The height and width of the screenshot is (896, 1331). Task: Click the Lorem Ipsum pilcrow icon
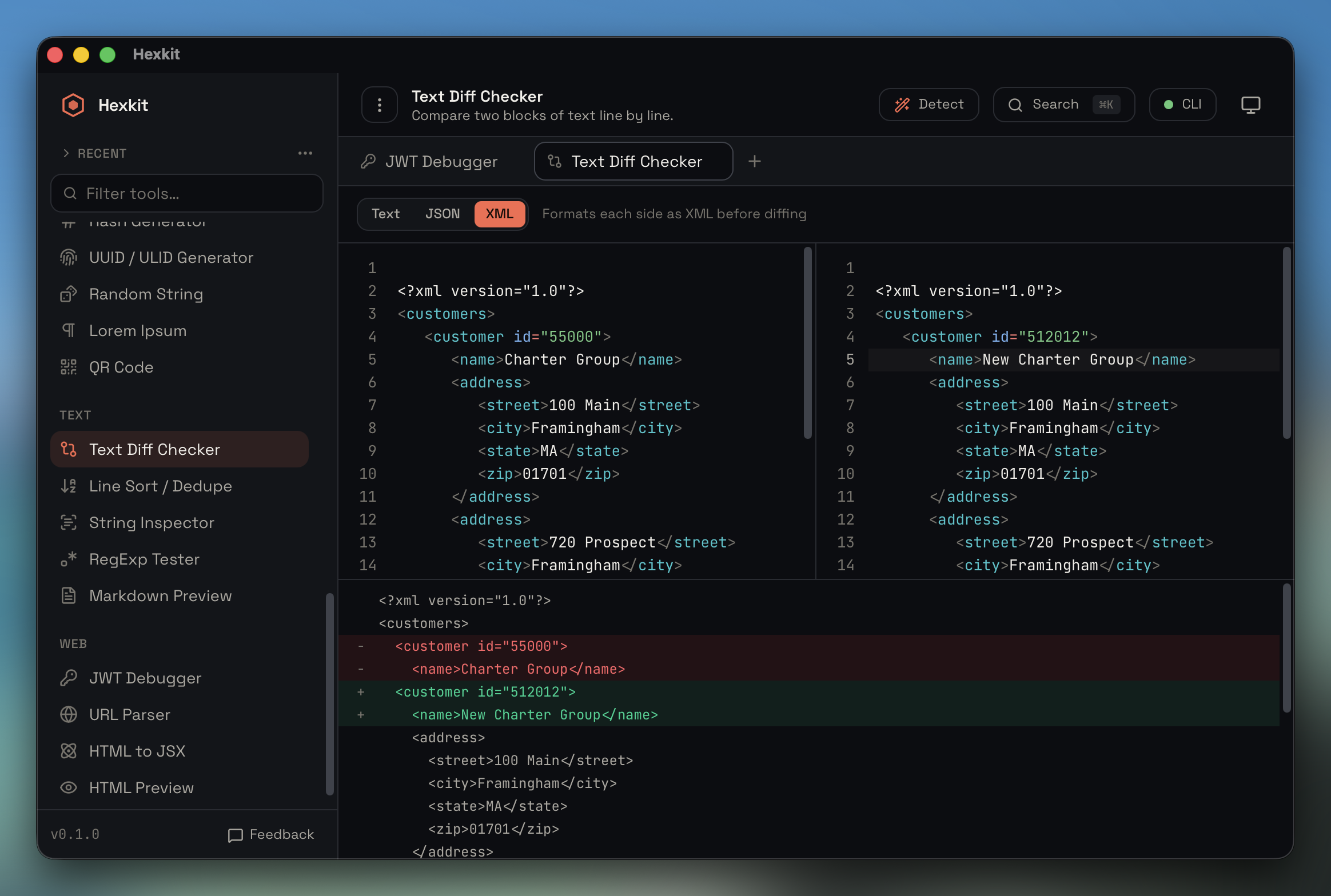(x=69, y=331)
